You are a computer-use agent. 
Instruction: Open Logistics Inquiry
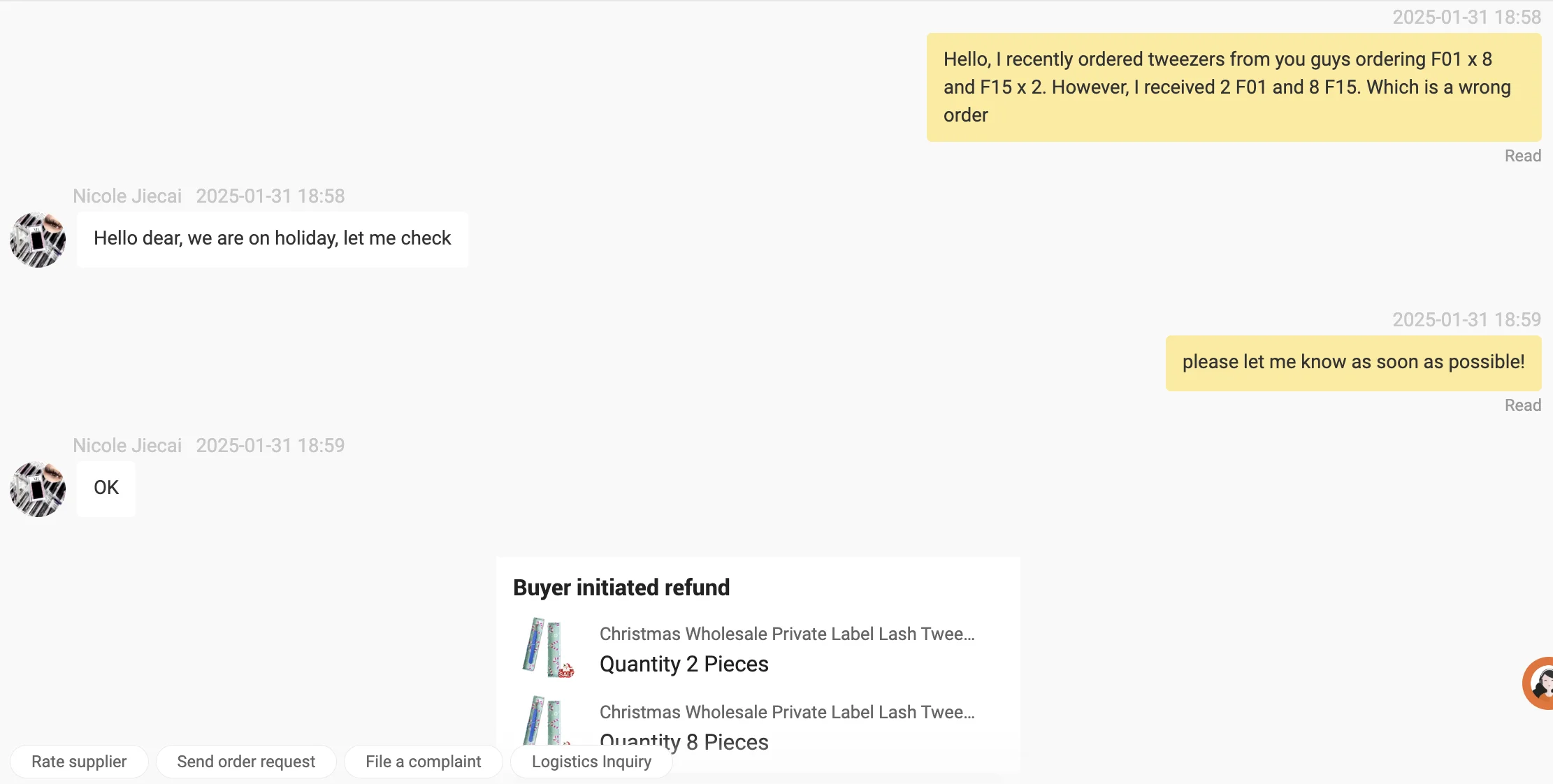click(591, 762)
